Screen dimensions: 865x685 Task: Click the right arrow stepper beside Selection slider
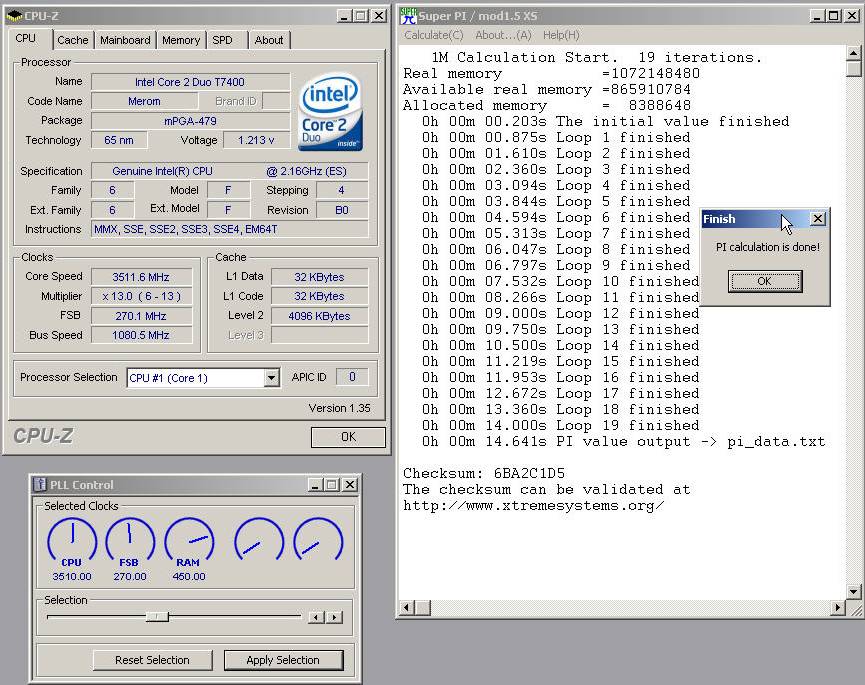[x=334, y=618]
